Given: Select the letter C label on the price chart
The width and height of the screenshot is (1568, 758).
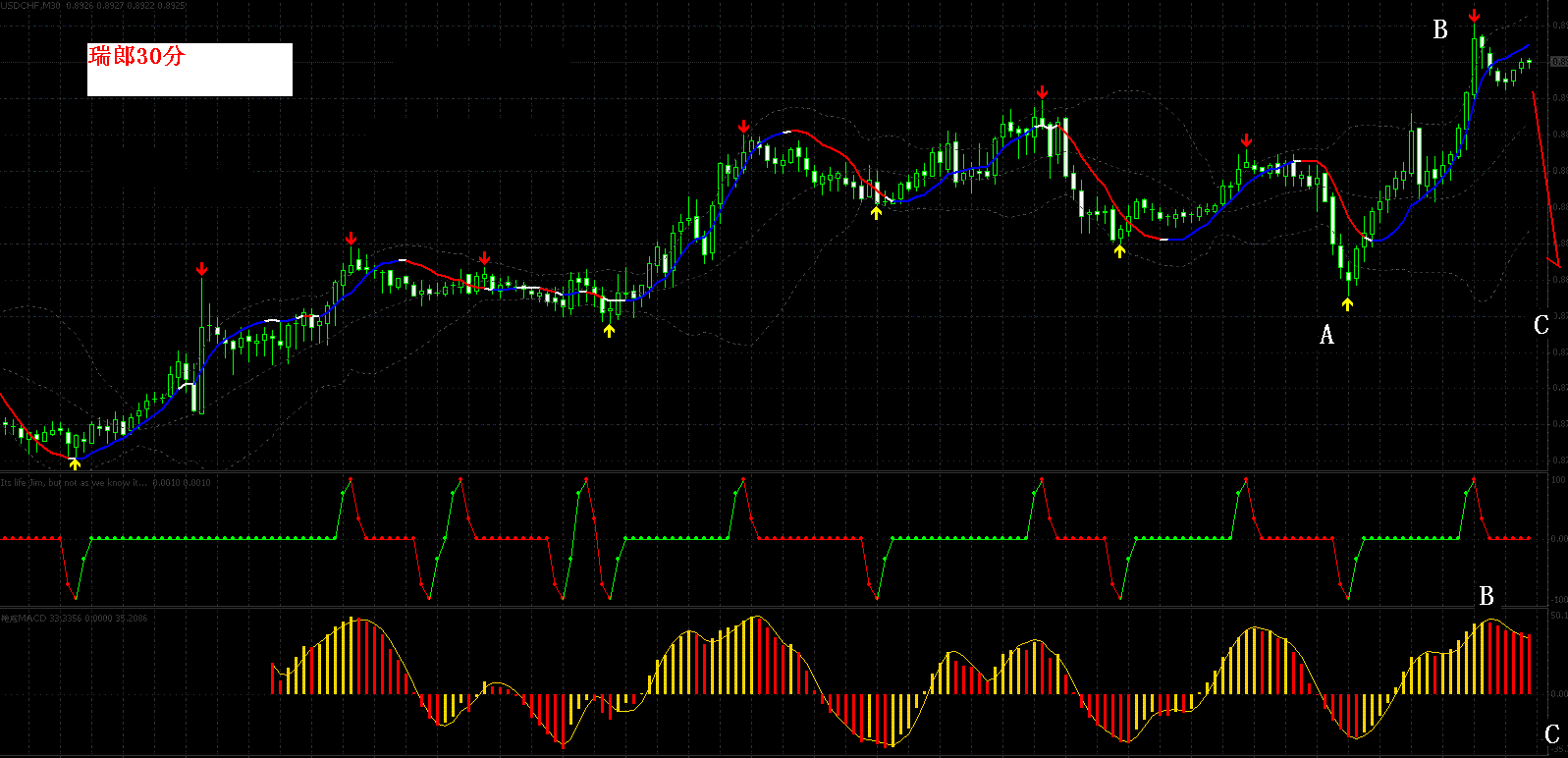Looking at the screenshot, I should pos(1541,325).
